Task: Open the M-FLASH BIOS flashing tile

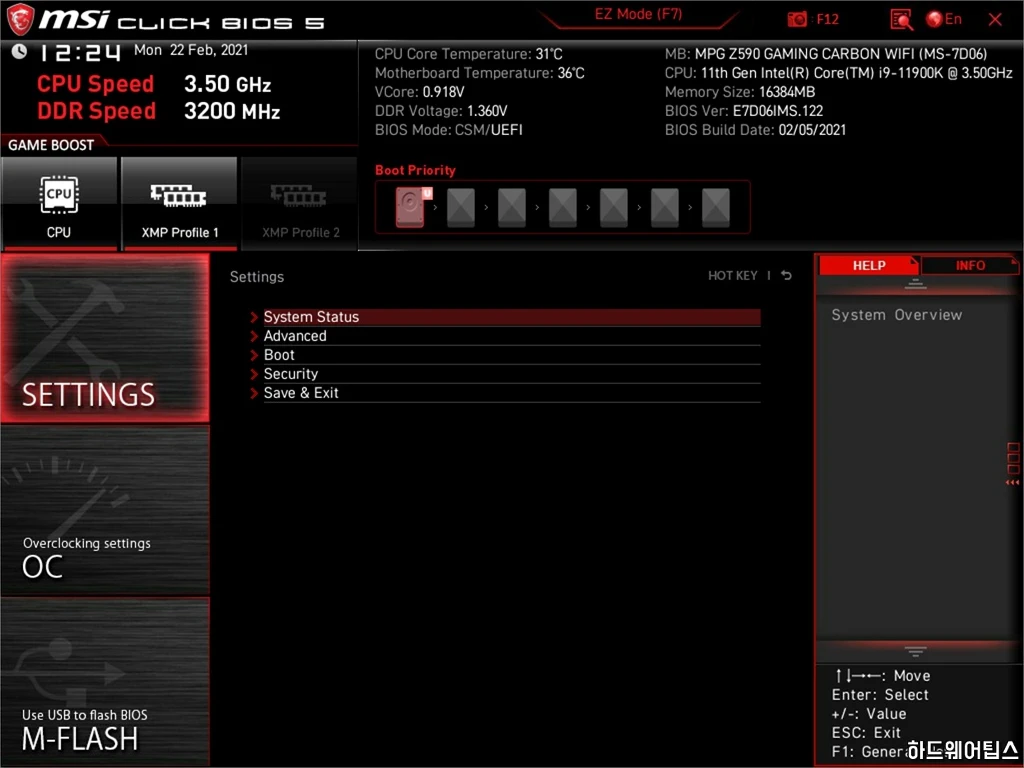Action: pos(105,681)
